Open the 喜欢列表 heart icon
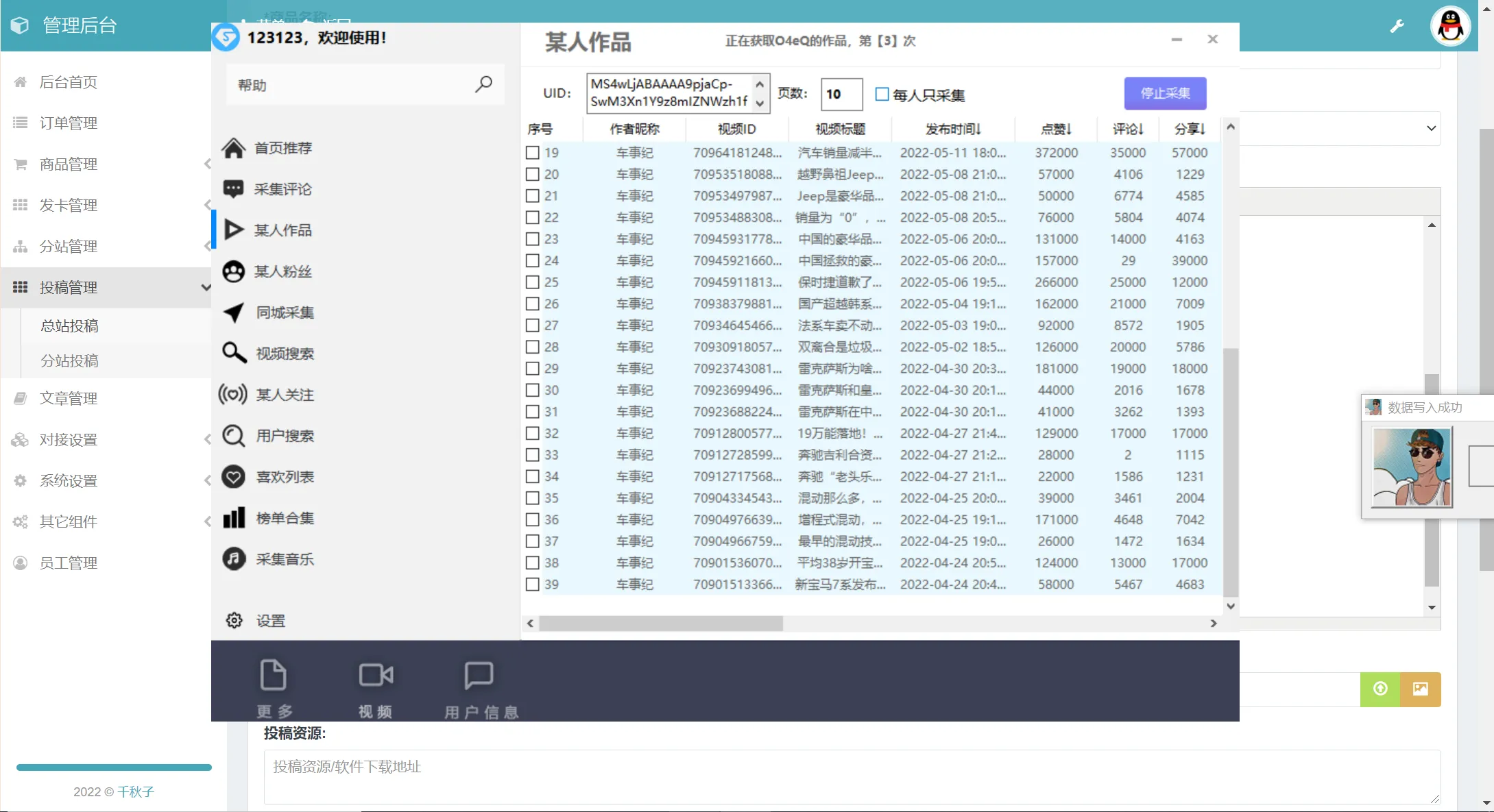Image resolution: width=1494 pixels, height=812 pixels. coord(233,477)
